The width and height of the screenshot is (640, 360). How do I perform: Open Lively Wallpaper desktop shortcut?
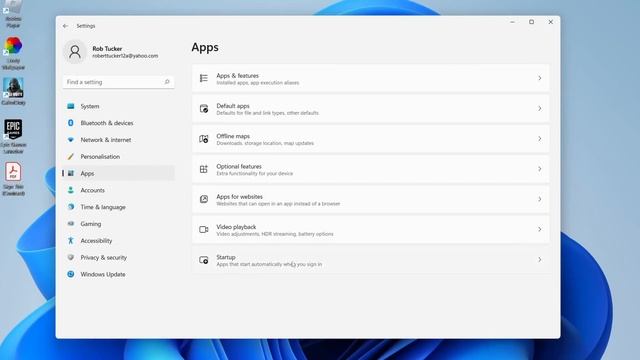[x=13, y=53]
